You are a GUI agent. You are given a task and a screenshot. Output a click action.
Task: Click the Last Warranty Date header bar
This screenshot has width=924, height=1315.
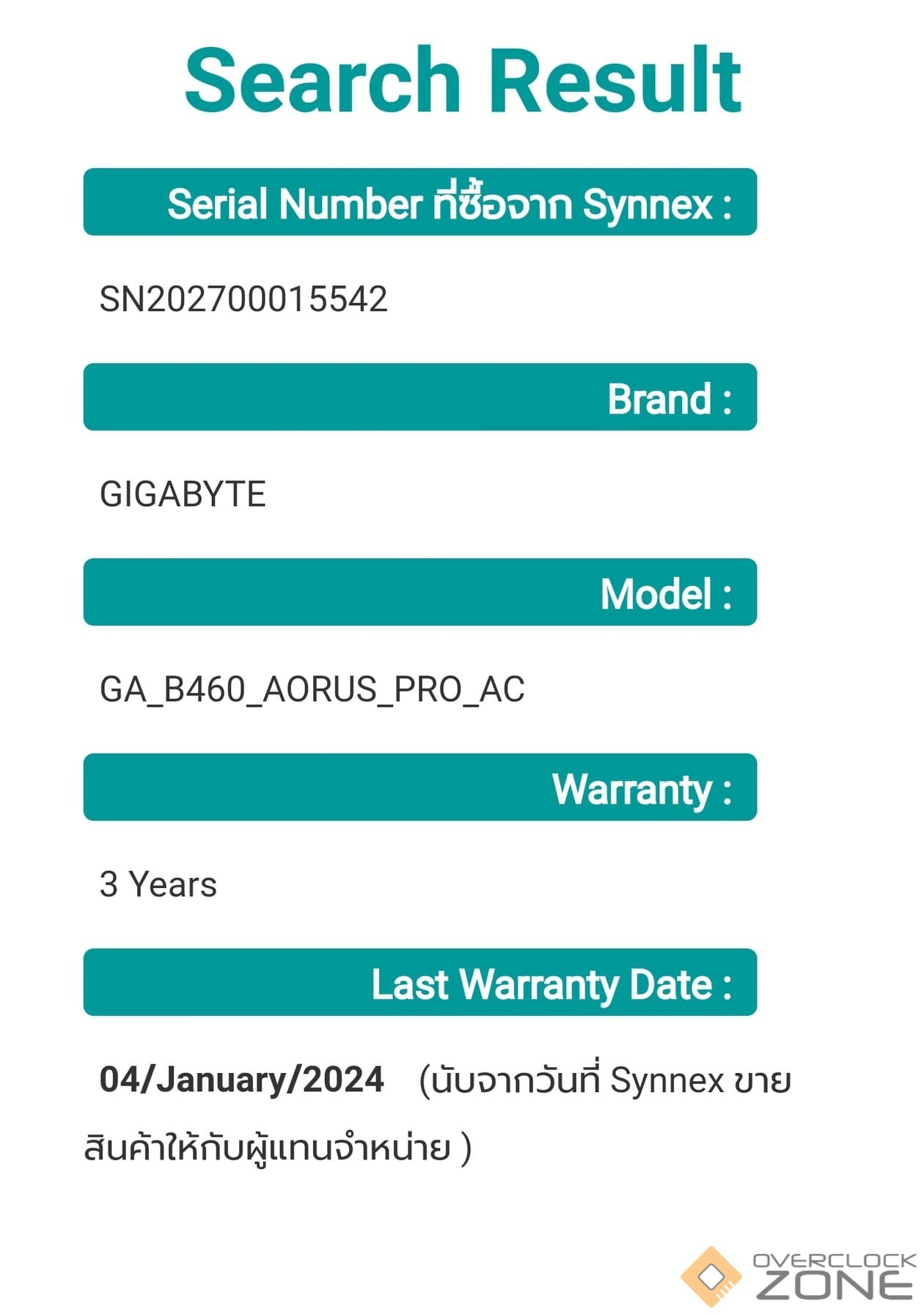419,983
